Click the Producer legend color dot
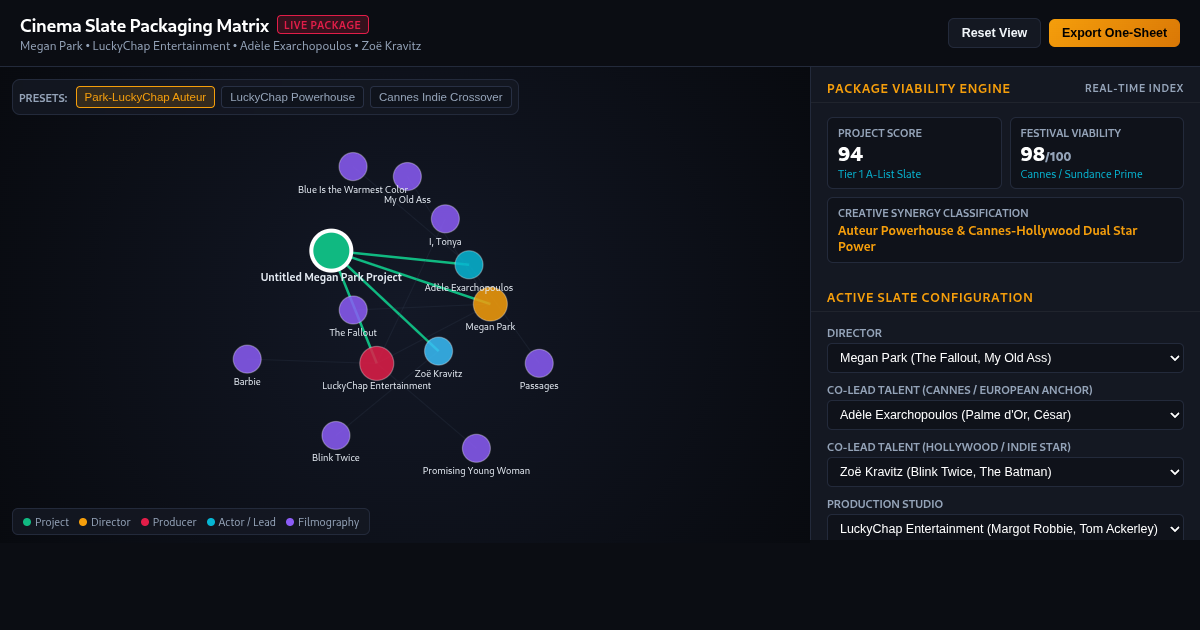The width and height of the screenshot is (1200, 630). 145,522
